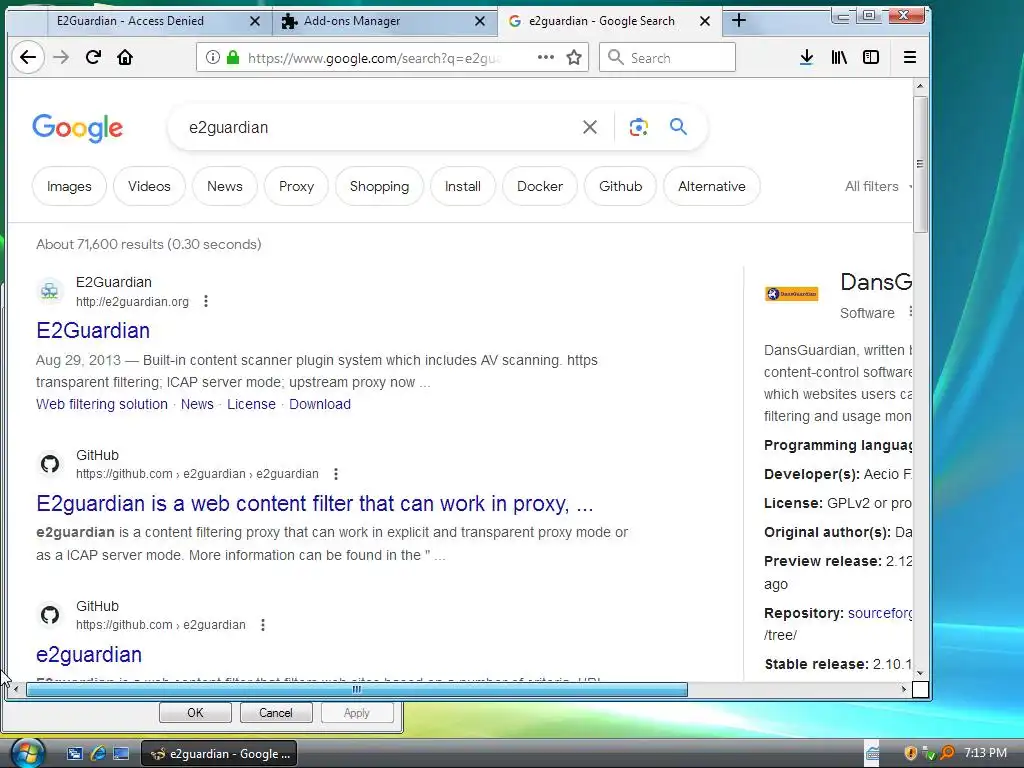Click the horizontal scrollbar right arrow
This screenshot has height=768, width=1024.
click(904, 689)
